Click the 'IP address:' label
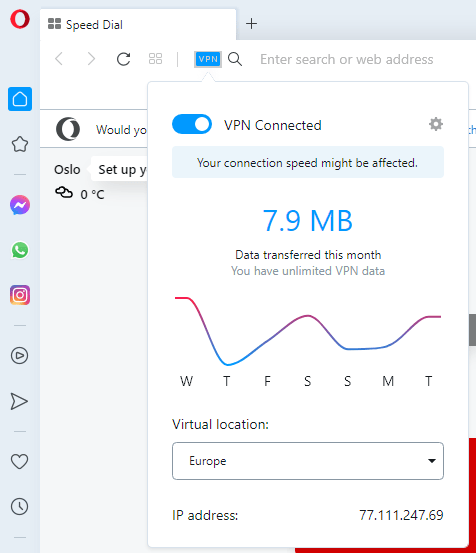The height and width of the screenshot is (553, 476). [x=205, y=515]
